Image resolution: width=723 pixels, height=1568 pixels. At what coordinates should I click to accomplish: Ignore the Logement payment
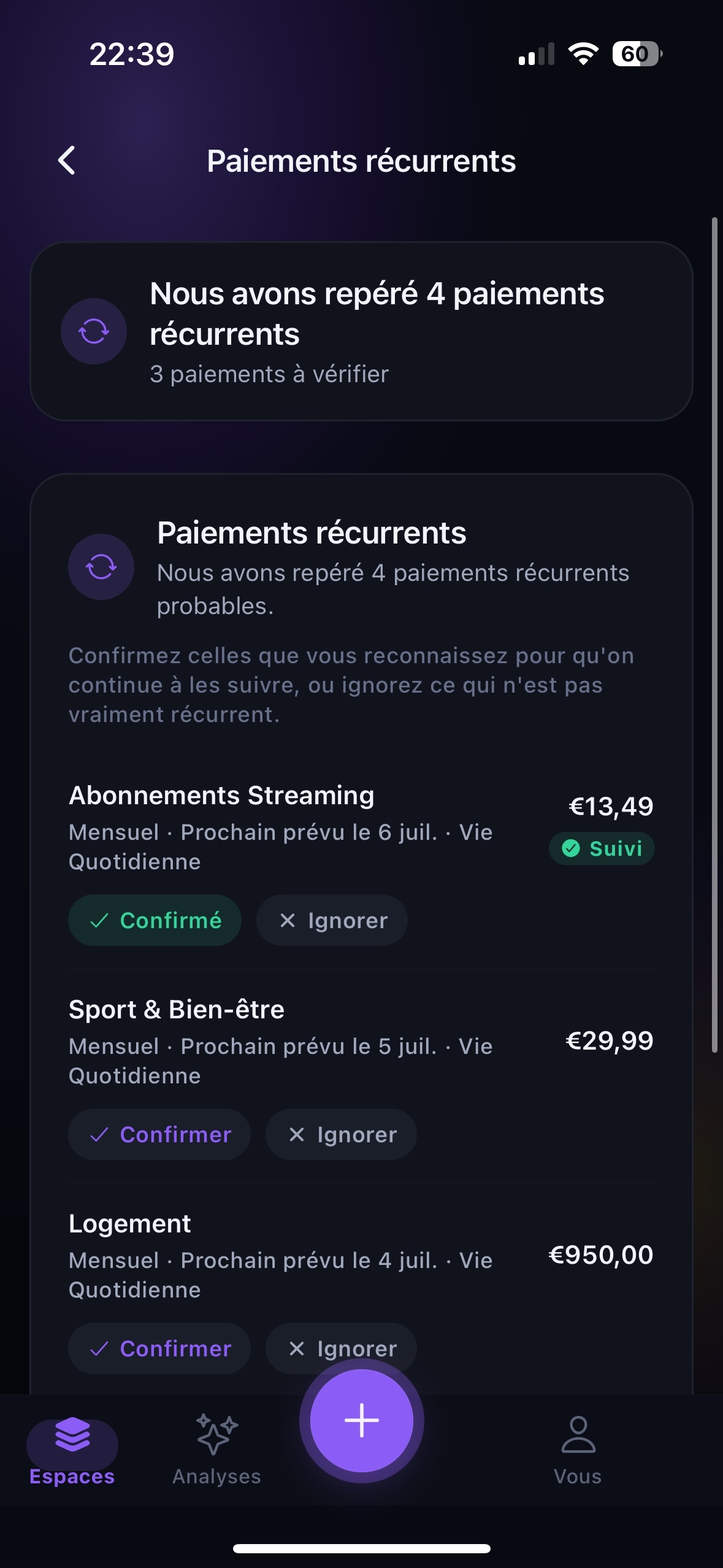[341, 1348]
